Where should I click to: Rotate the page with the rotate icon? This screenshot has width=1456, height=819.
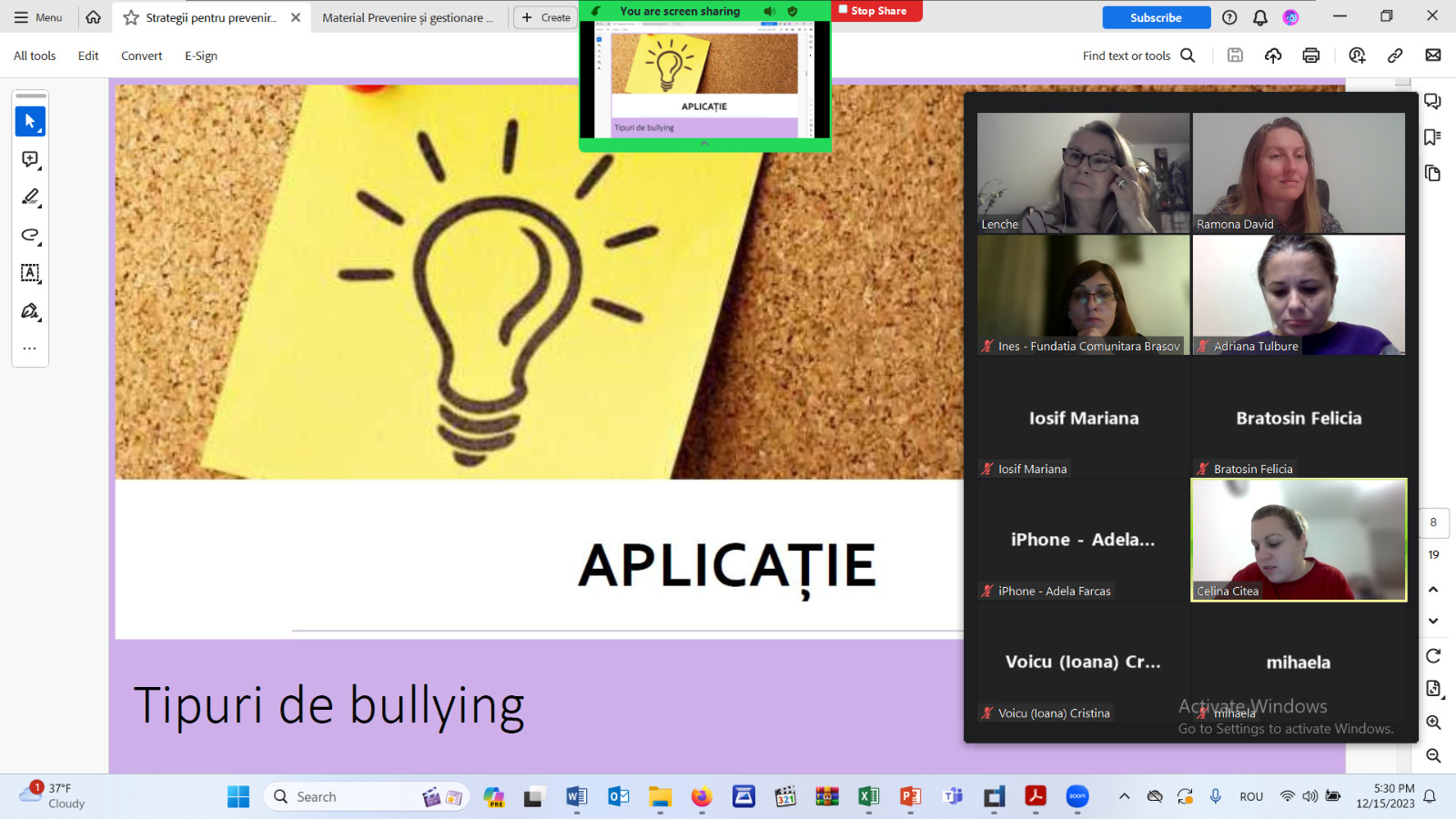click(1433, 656)
